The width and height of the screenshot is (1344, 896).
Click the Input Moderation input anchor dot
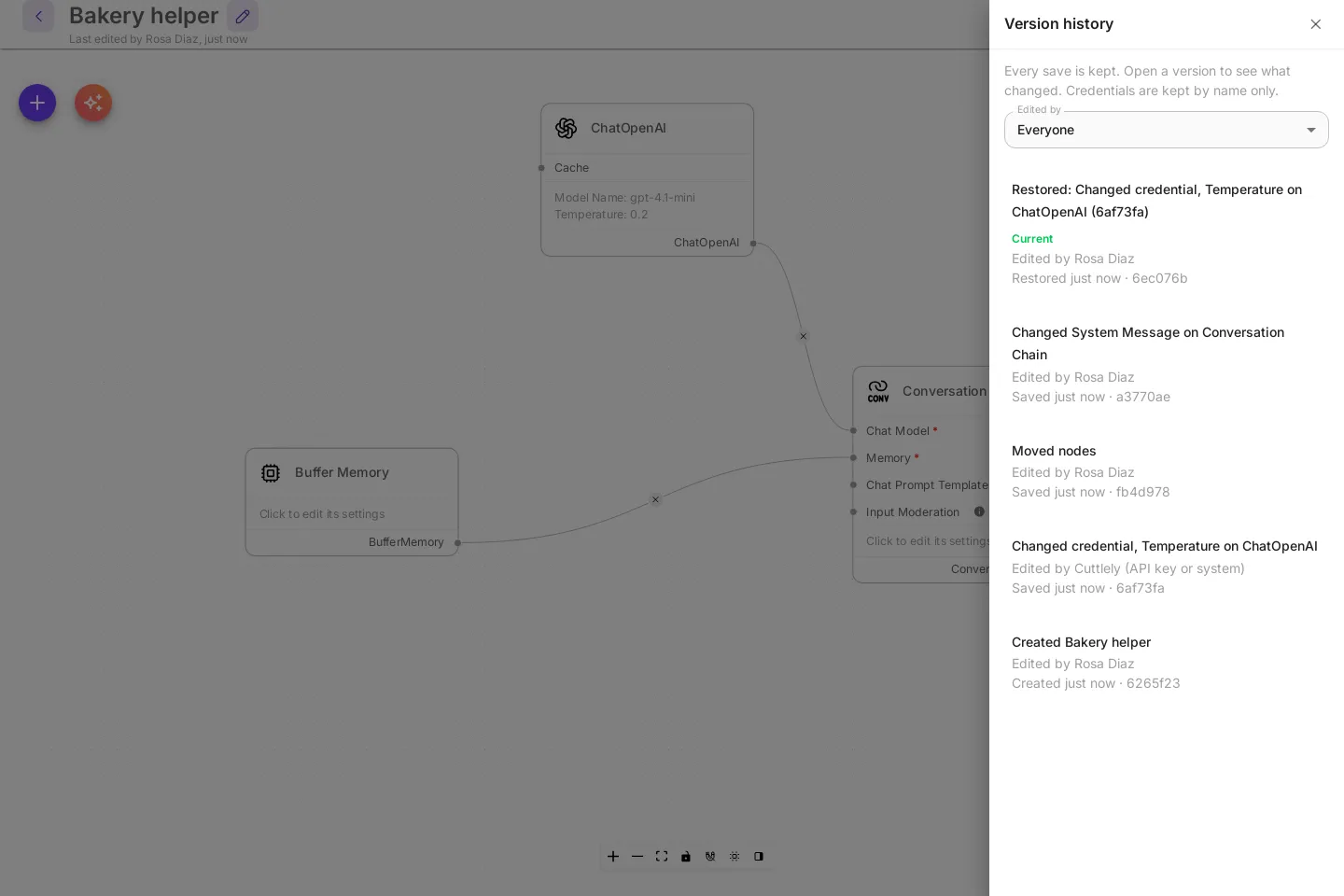click(x=853, y=511)
